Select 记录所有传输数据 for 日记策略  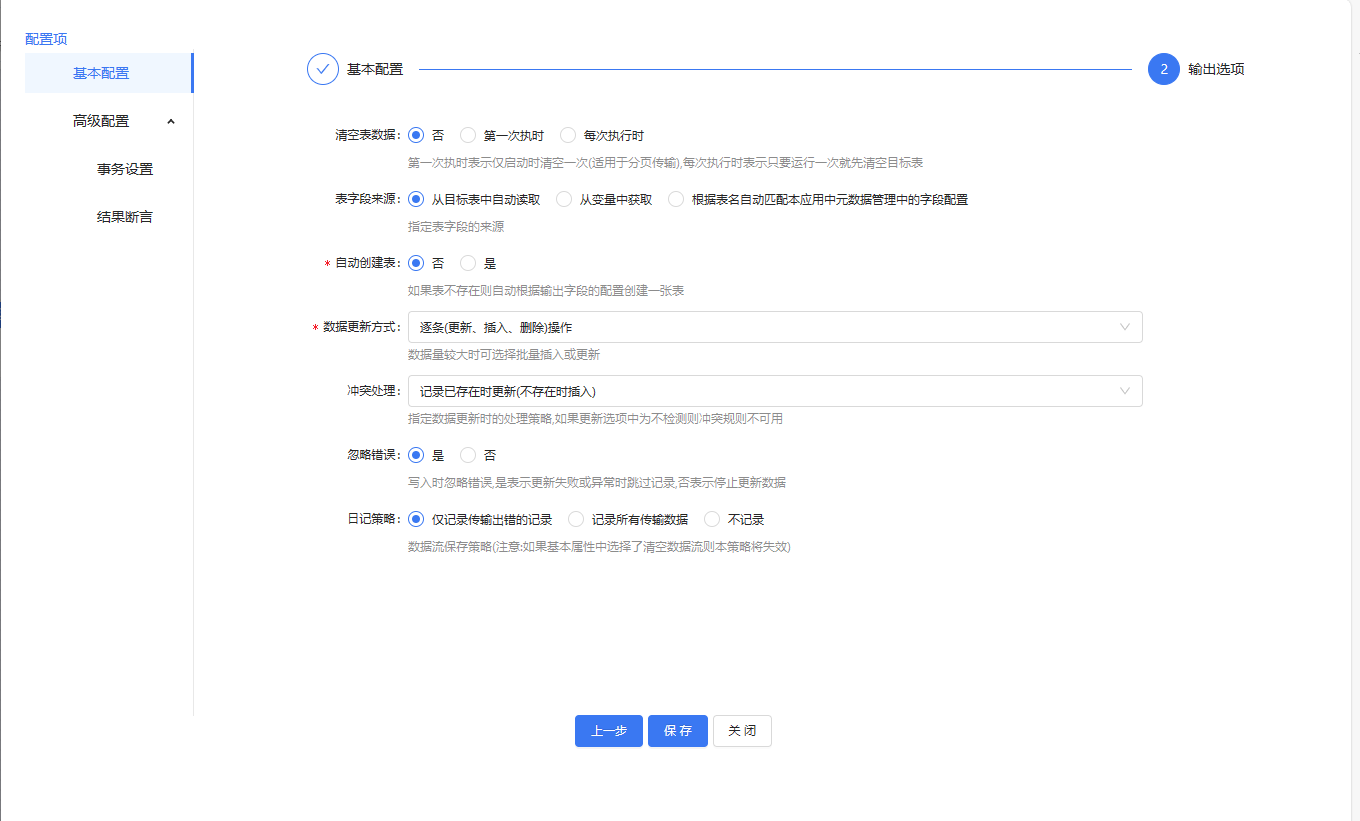(576, 519)
